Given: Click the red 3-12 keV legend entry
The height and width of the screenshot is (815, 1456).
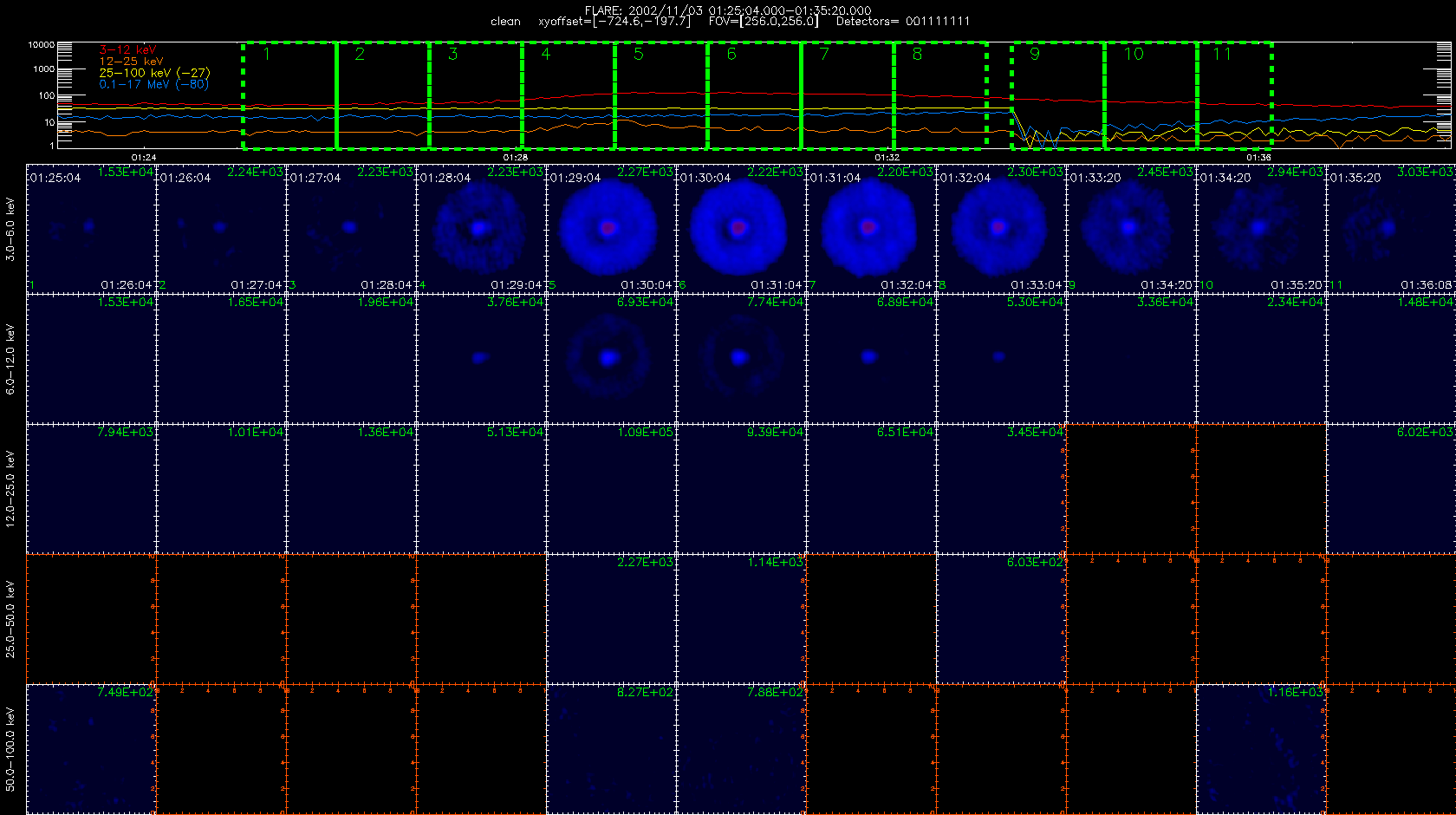Looking at the screenshot, I should pyautogui.click(x=127, y=49).
